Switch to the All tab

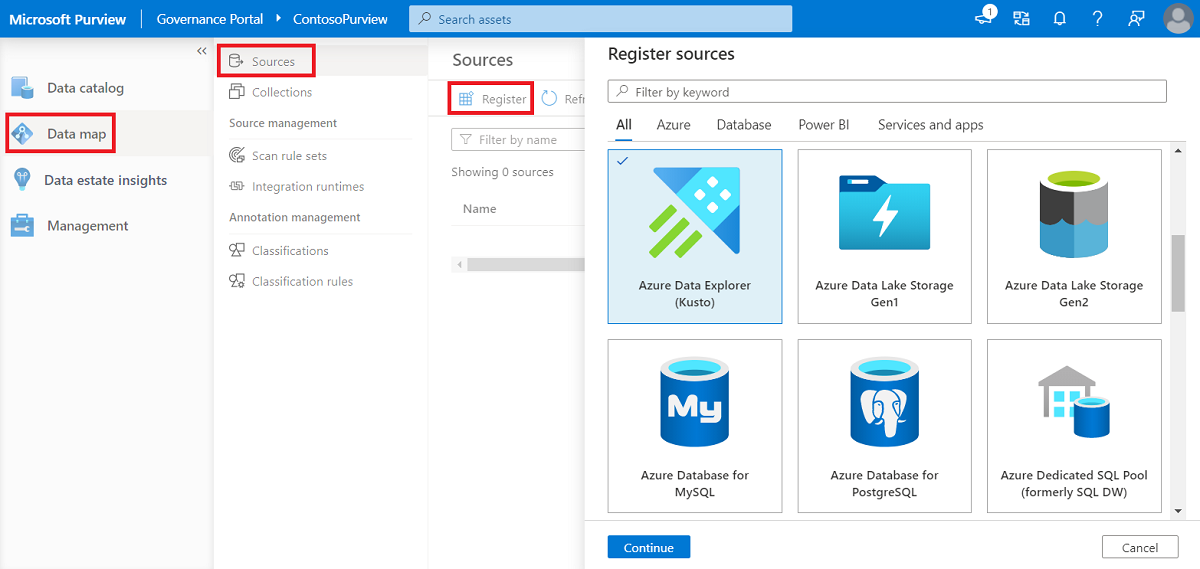[624, 125]
